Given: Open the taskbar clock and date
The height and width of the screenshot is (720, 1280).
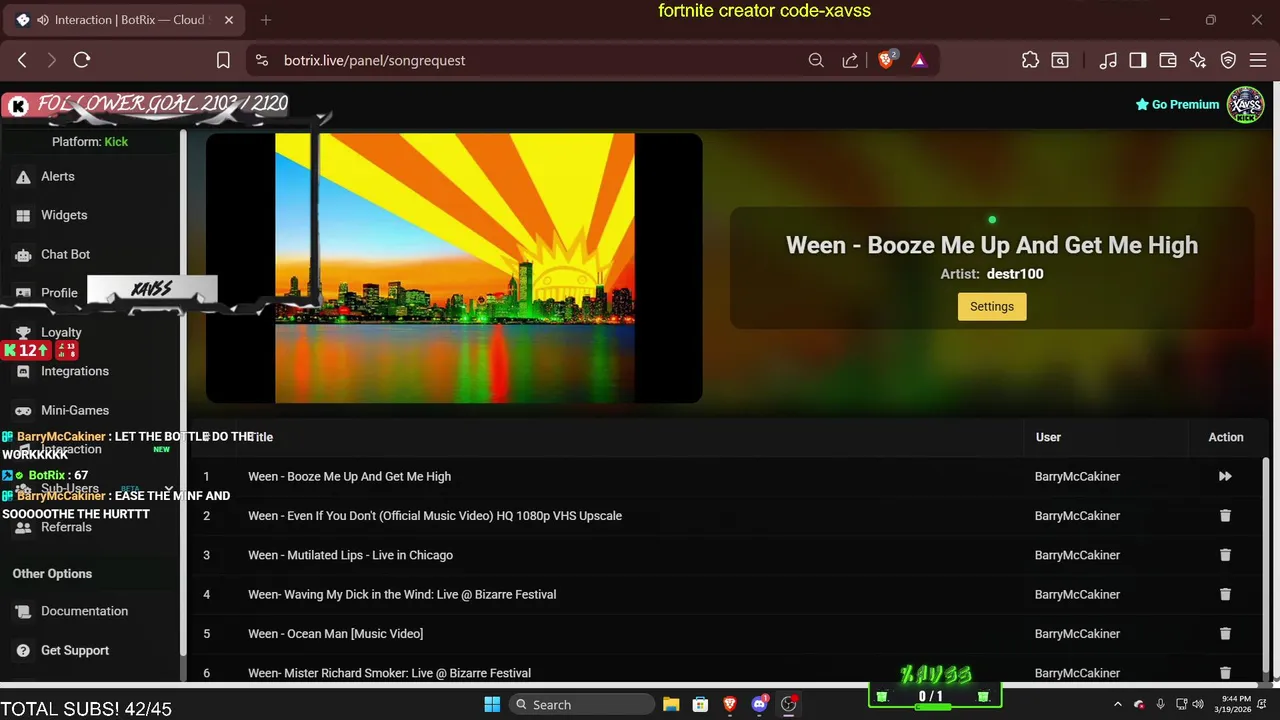Looking at the screenshot, I should pos(1234,705).
